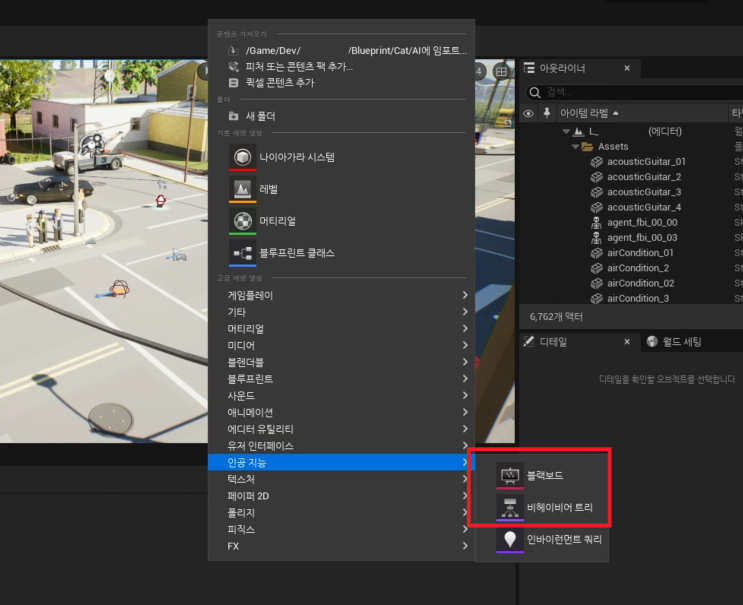The width and height of the screenshot is (743, 605).
Task: Open the Blendables (블렌더블) menu entry
Action: tap(341, 362)
